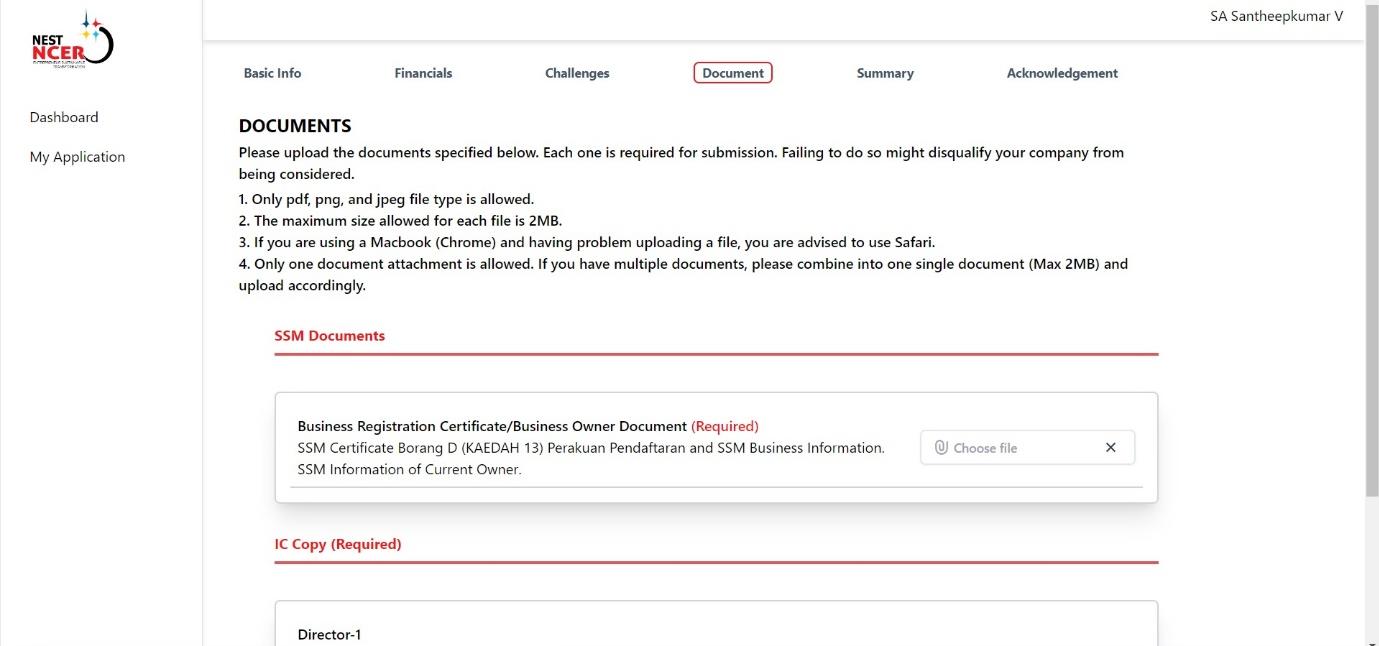Open the Dashboard page
1379x646 pixels.
[64, 117]
